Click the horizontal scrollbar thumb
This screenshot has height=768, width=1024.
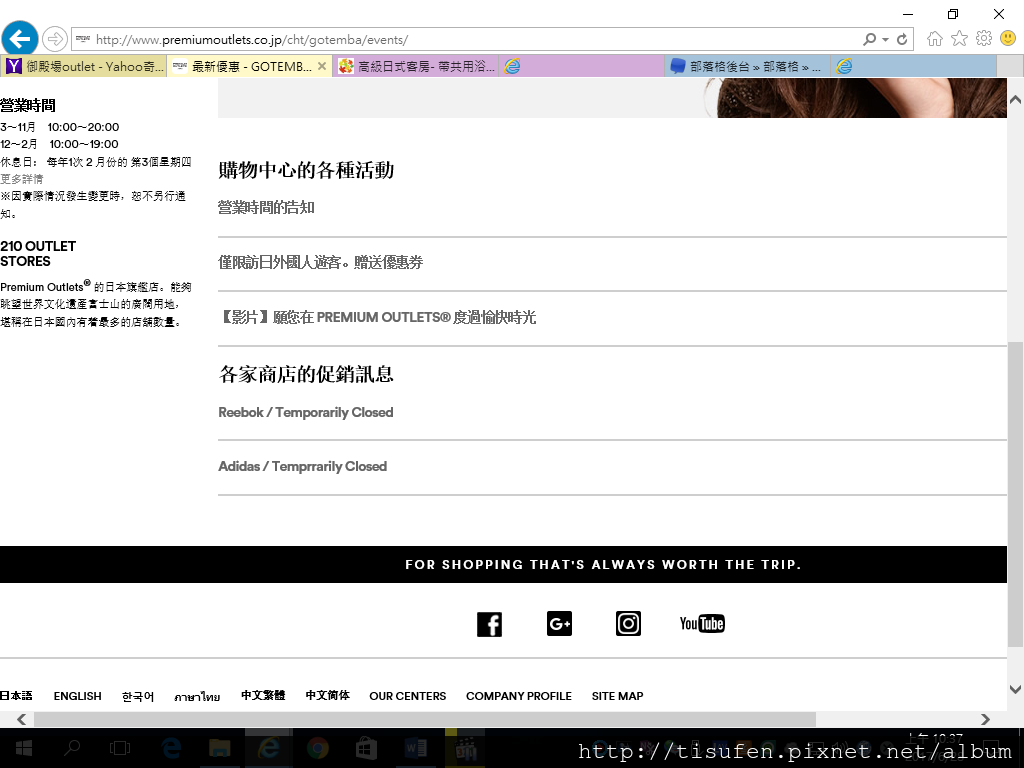coord(424,719)
